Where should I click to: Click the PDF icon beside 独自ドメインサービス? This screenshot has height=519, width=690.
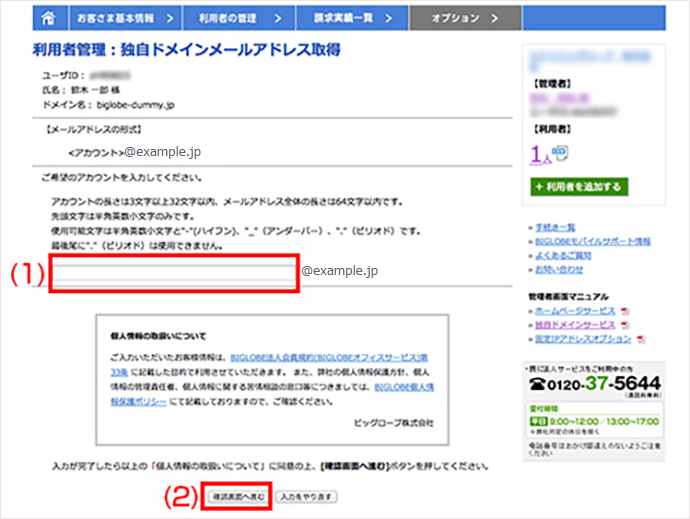click(x=625, y=326)
